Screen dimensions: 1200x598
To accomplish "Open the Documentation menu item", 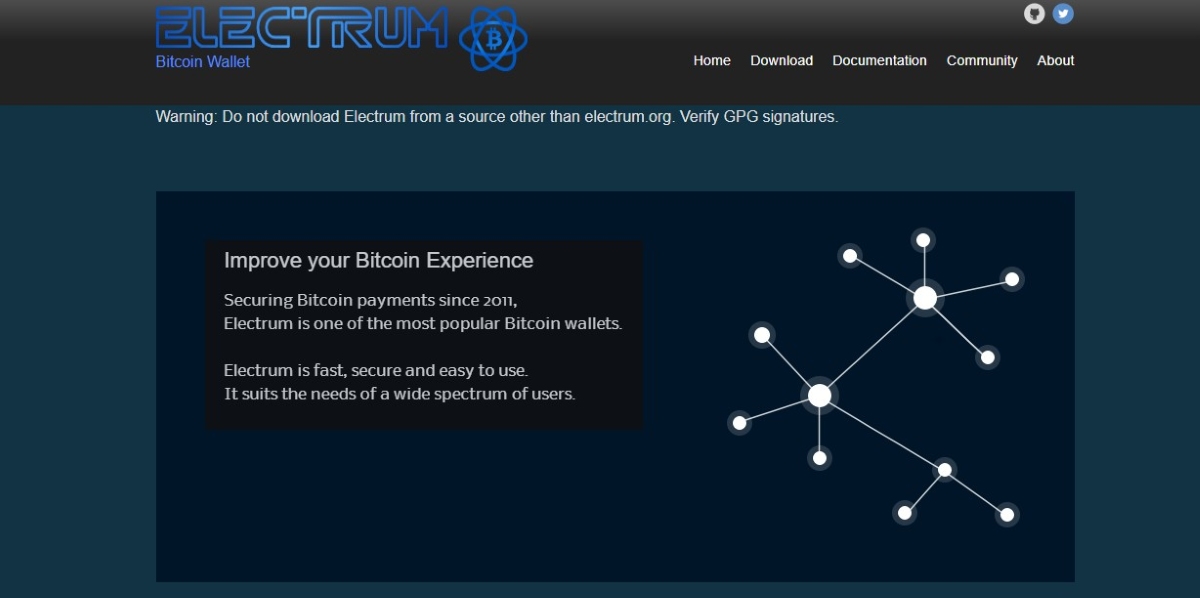I will (880, 60).
